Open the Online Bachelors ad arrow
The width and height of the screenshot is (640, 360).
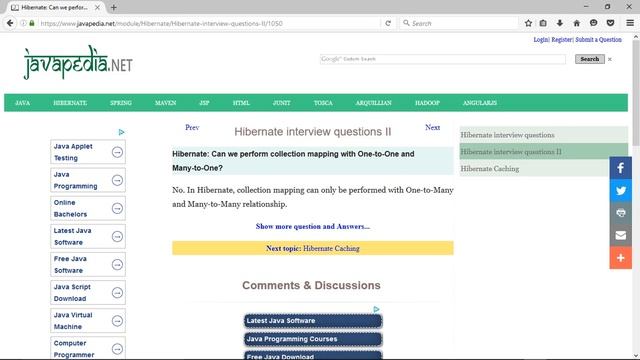[117, 209]
